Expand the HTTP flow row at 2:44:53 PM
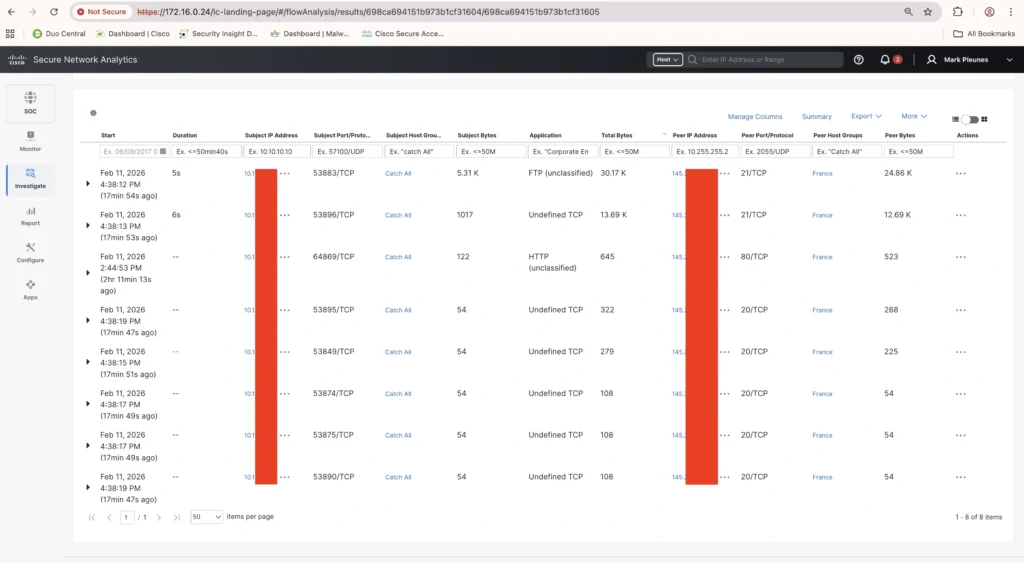This screenshot has width=1024, height=563. (89, 269)
